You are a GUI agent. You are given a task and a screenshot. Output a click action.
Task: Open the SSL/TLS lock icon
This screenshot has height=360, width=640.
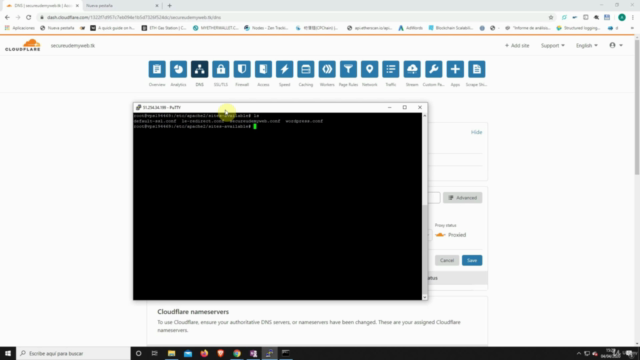point(221,69)
